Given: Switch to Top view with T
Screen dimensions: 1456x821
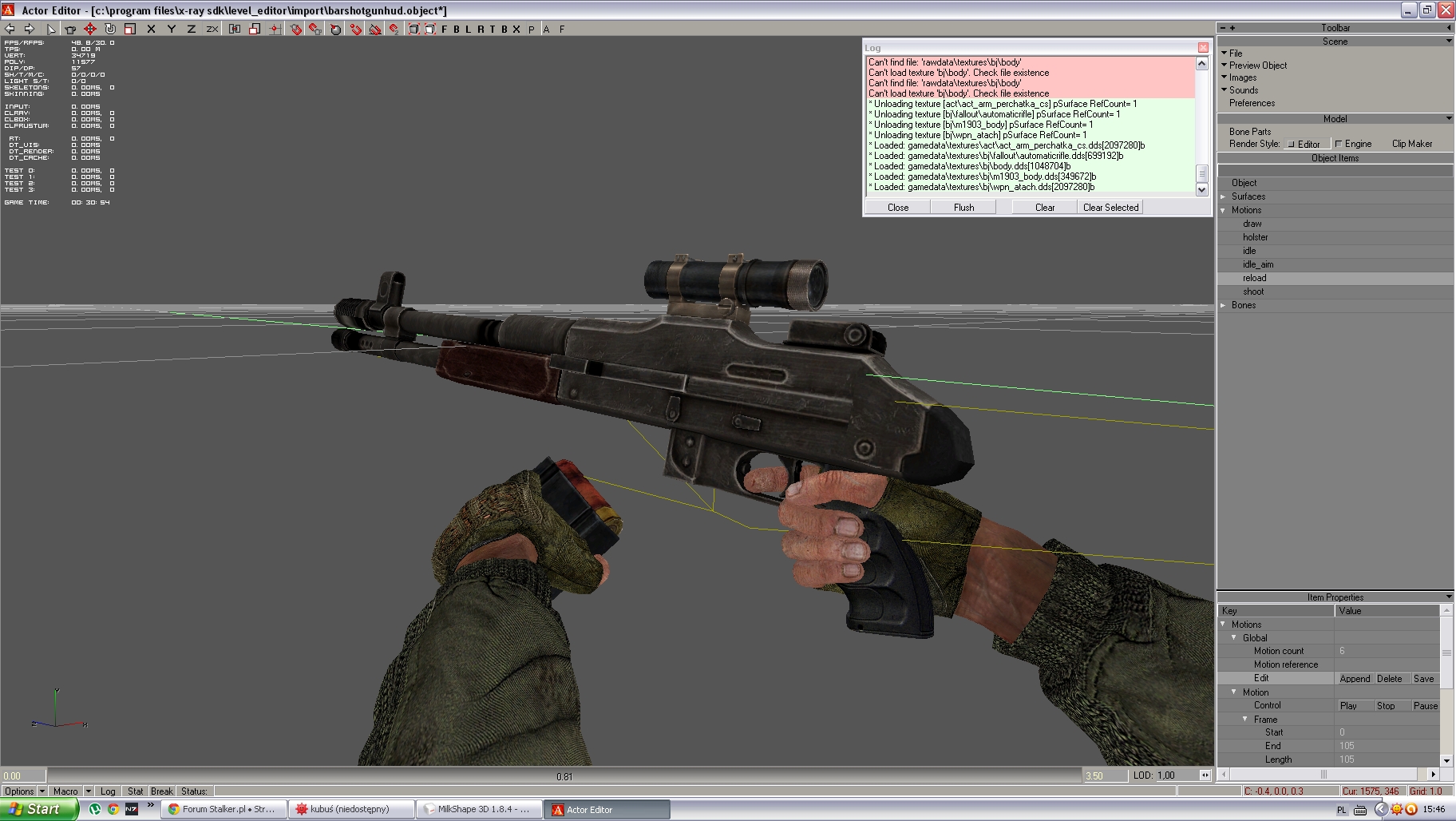Looking at the screenshot, I should pyautogui.click(x=493, y=29).
